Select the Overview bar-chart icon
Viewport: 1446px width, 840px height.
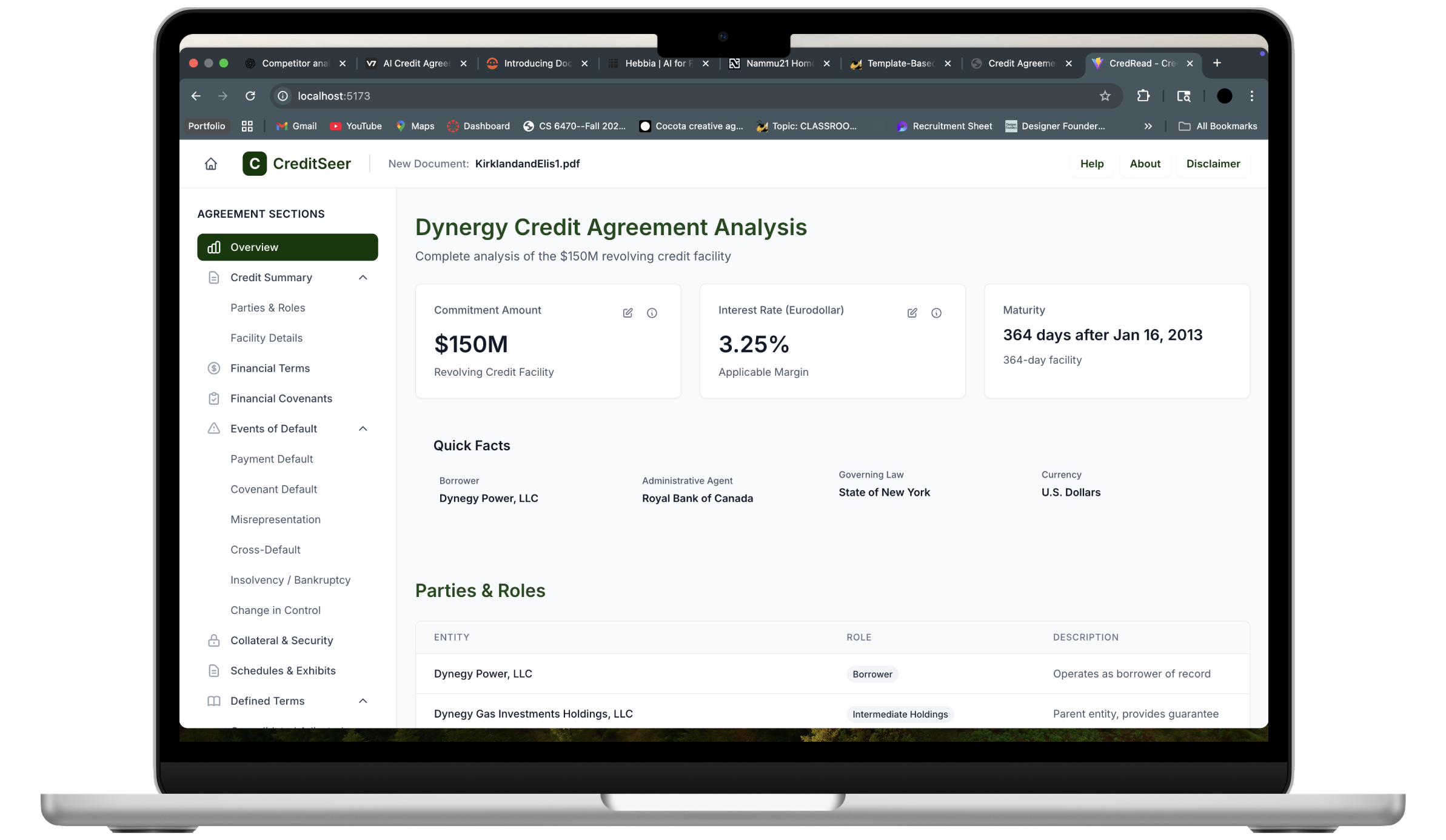214,247
